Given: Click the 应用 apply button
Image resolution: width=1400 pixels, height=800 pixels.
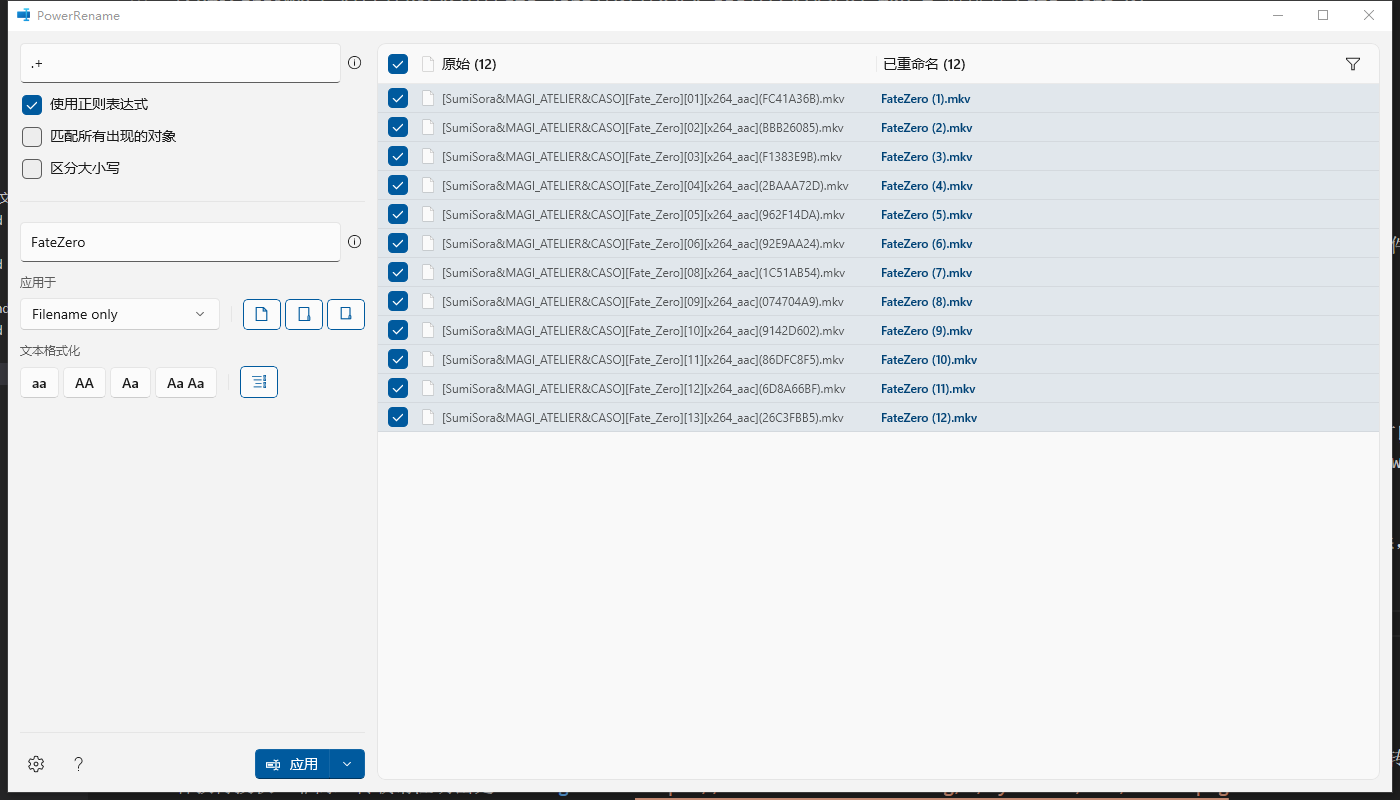Looking at the screenshot, I should click(x=292, y=764).
